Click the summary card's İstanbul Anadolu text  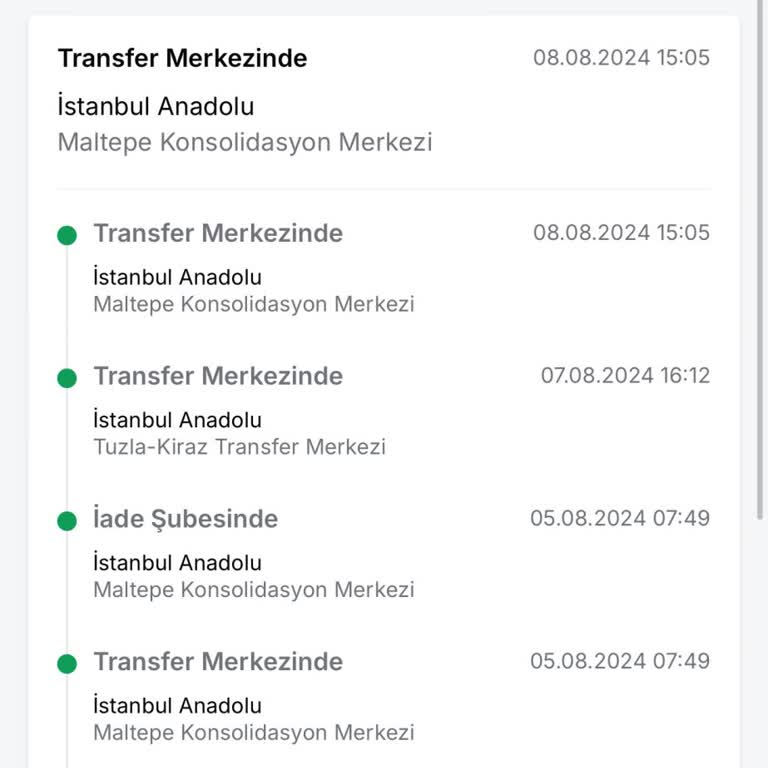click(x=156, y=106)
